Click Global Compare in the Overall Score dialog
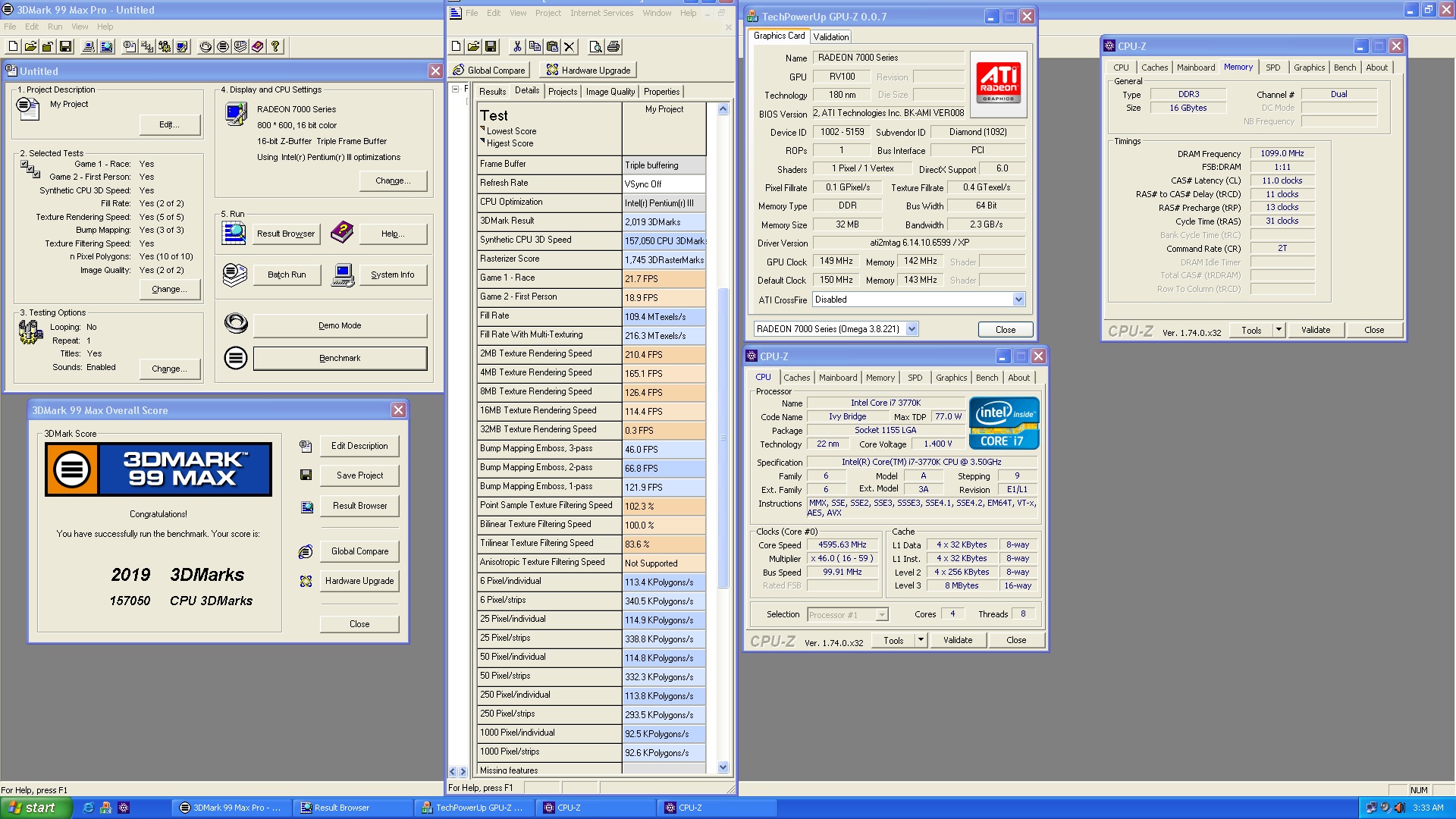 [359, 551]
